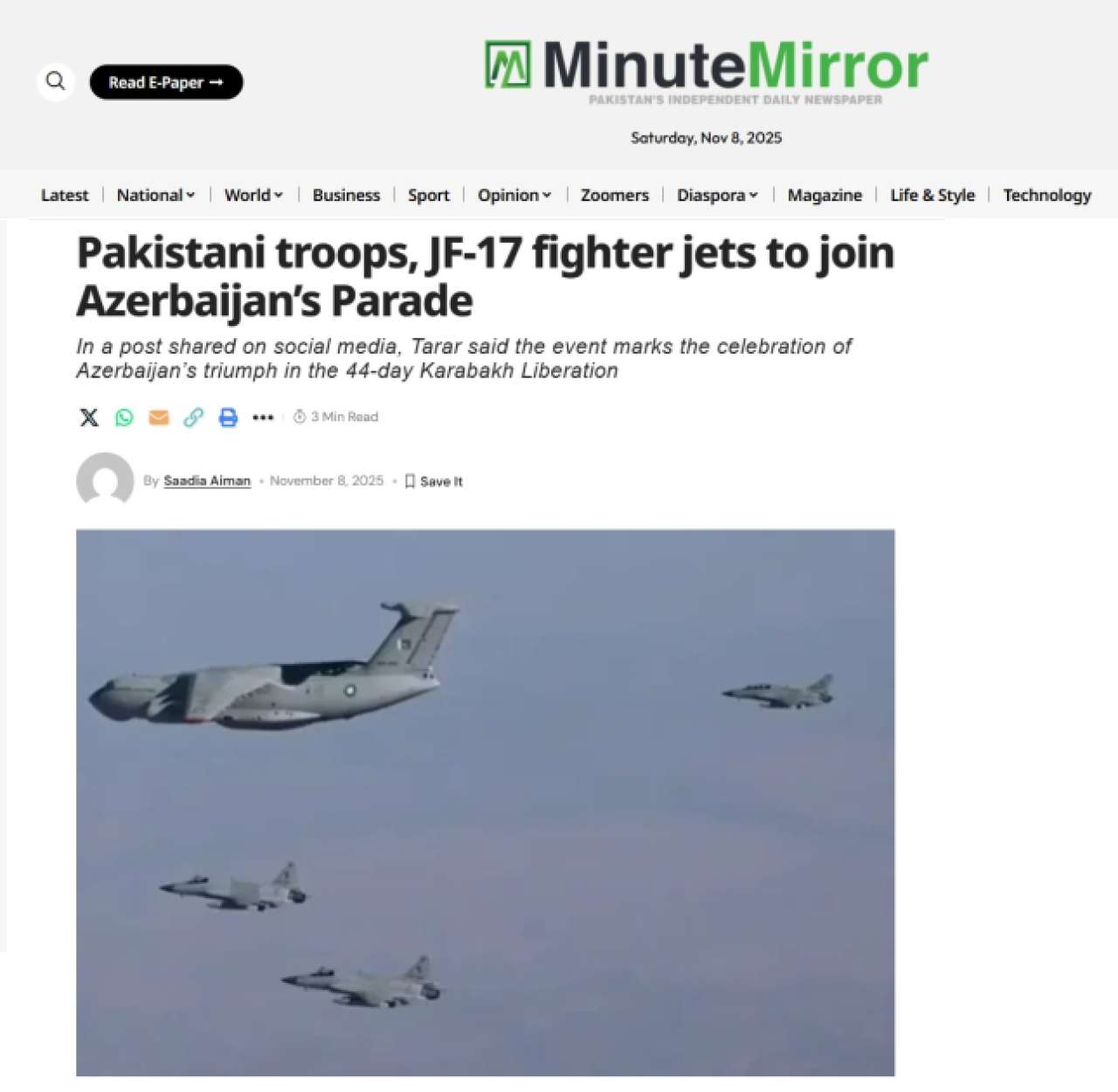Screen dimensions: 1118x1092
Task: Open the search magnifier icon
Action: click(56, 81)
